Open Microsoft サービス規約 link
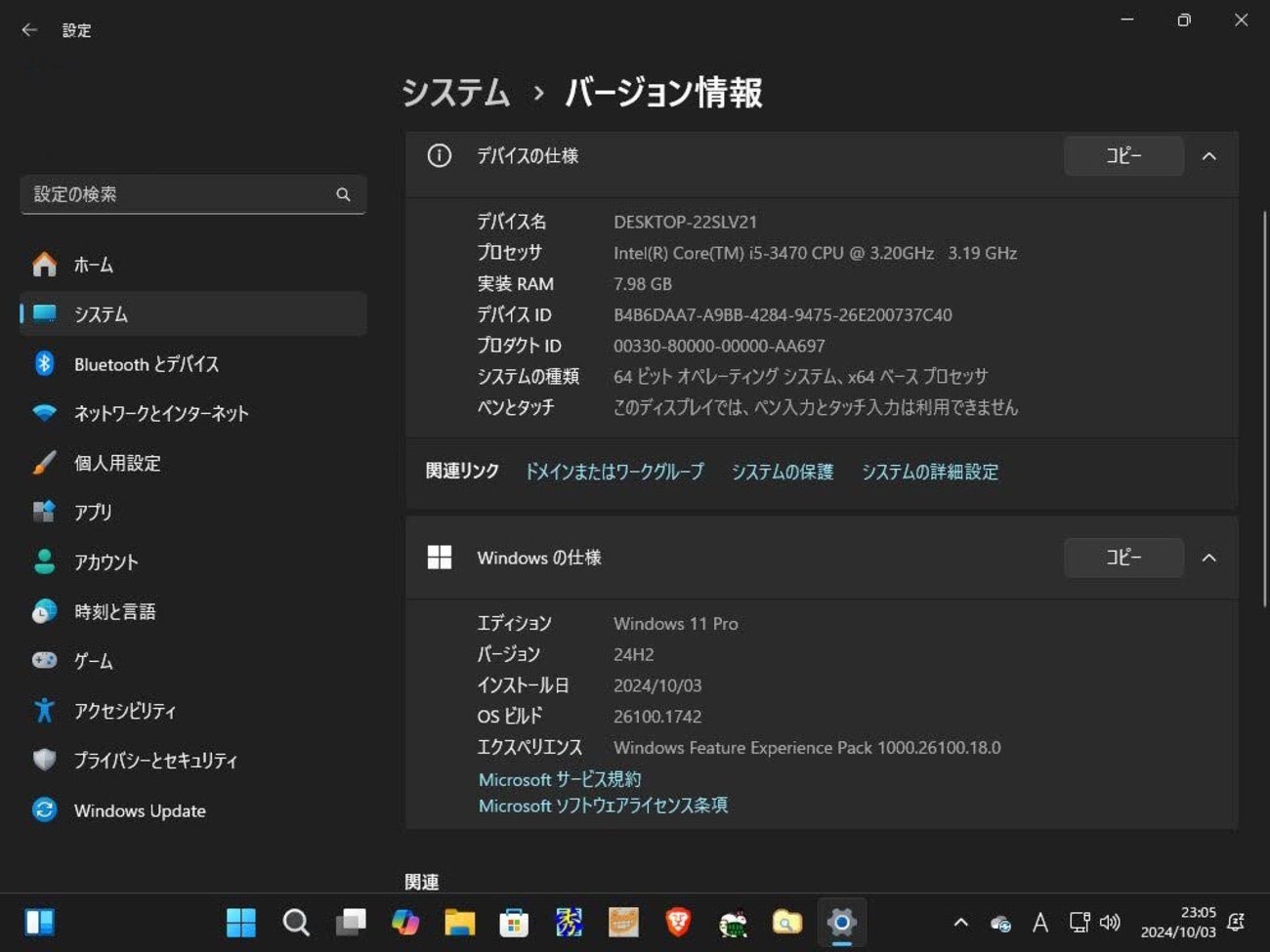Image resolution: width=1270 pixels, height=952 pixels. [560, 779]
